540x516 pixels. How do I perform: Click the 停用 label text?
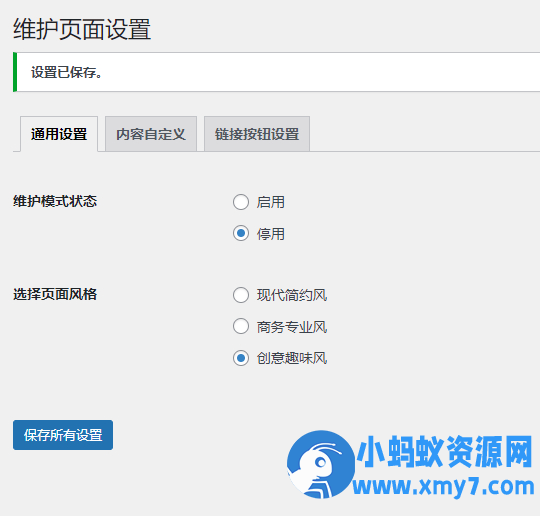pyautogui.click(x=271, y=234)
